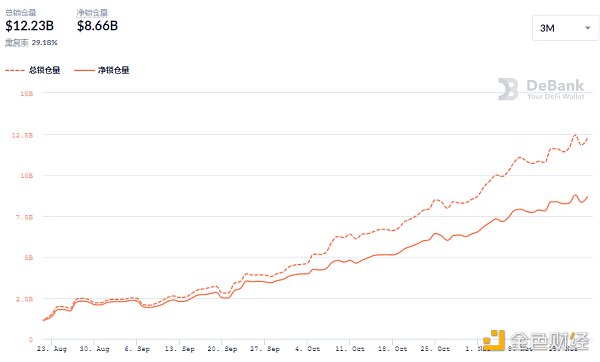Click the DeBank logo icon
This screenshot has width=600, height=362.
[508, 89]
